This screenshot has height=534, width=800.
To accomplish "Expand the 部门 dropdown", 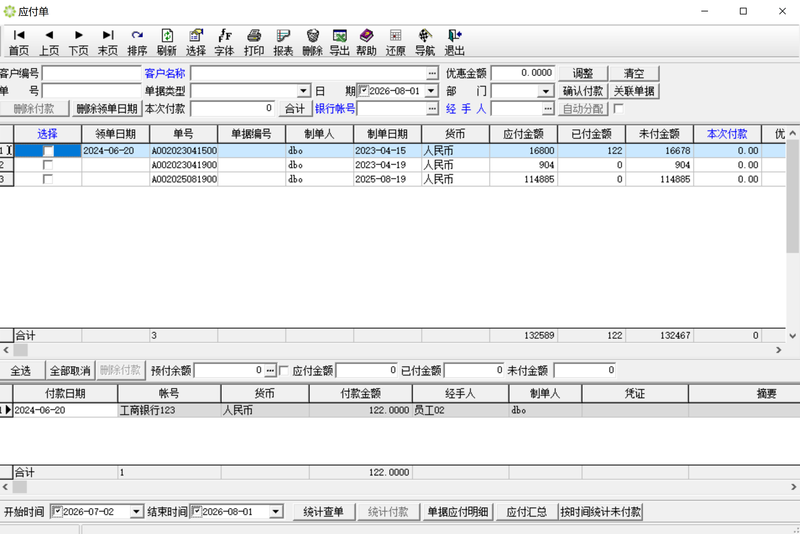I will pyautogui.click(x=545, y=91).
